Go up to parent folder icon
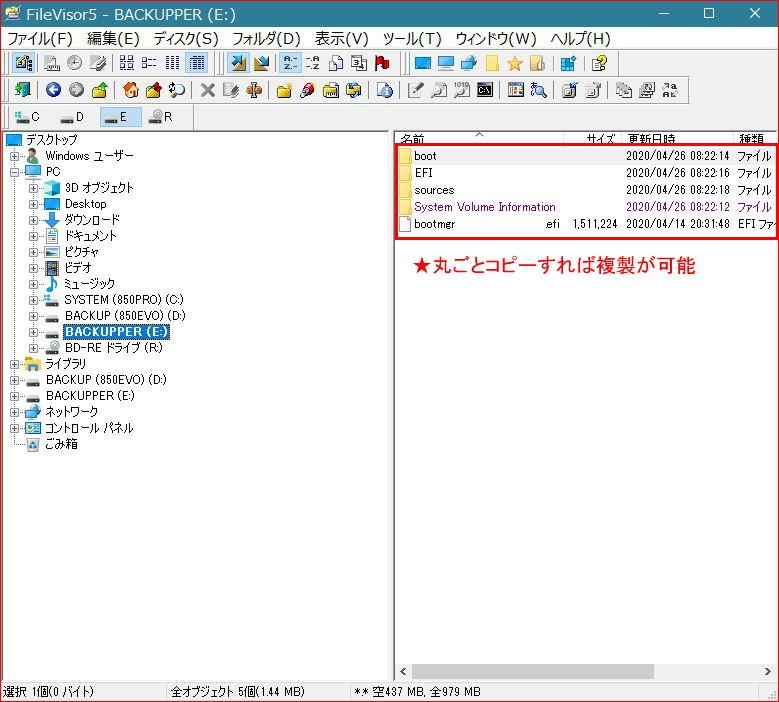The height and width of the screenshot is (702, 779). (x=99, y=90)
